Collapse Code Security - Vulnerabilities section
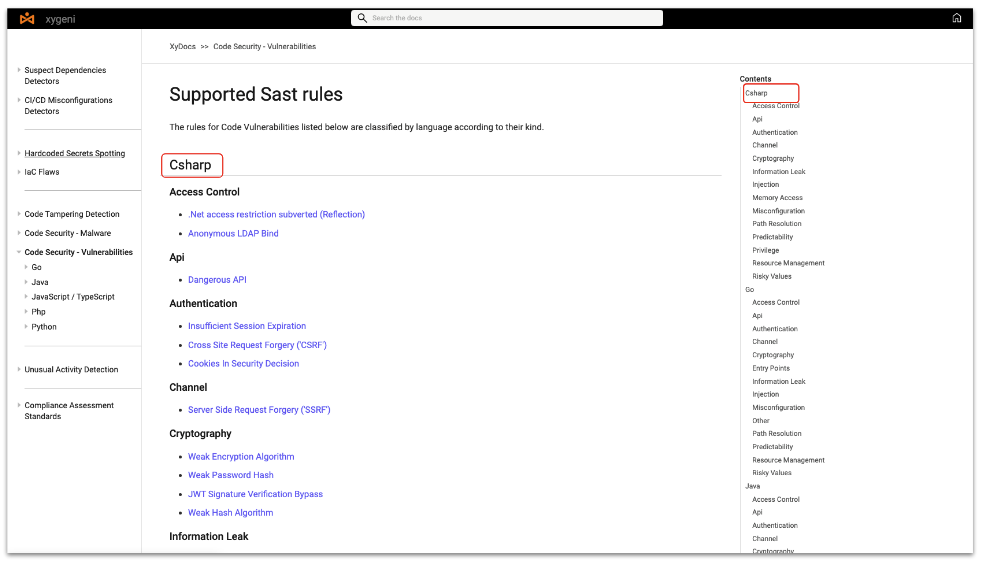 pos(19,252)
